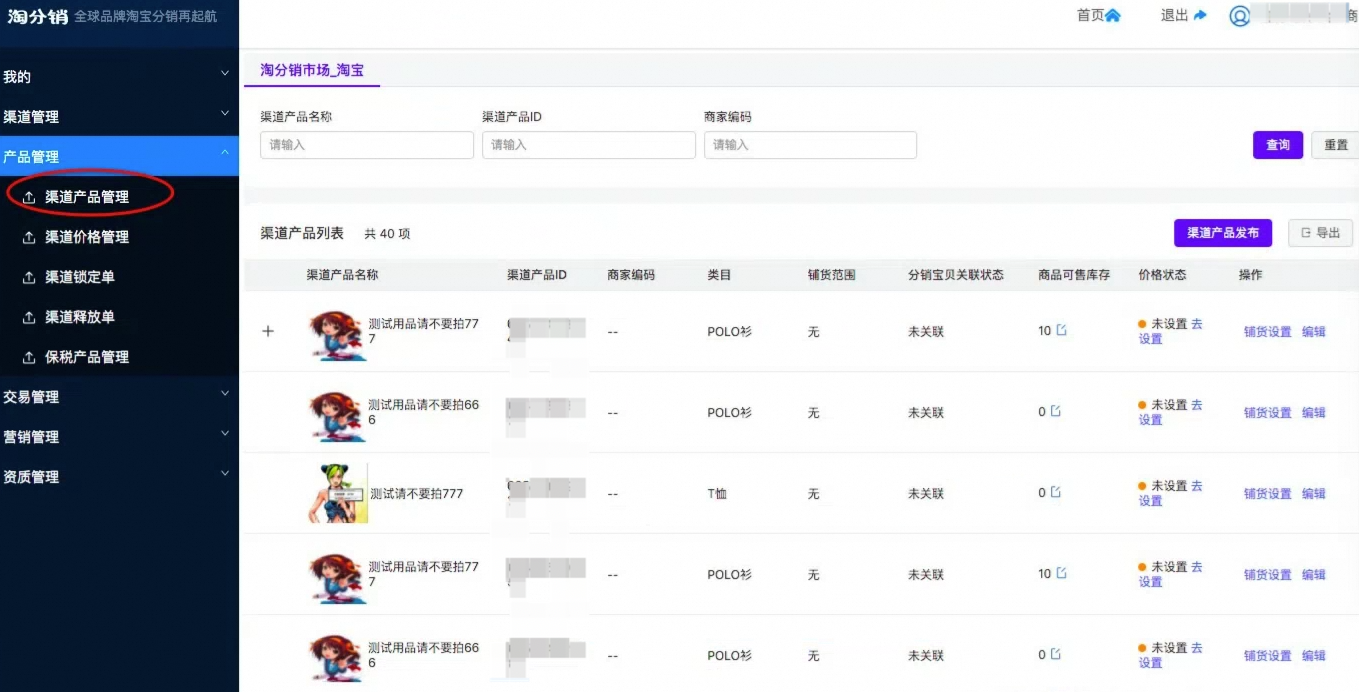Click the 渠道产品列表 heading

302,233
